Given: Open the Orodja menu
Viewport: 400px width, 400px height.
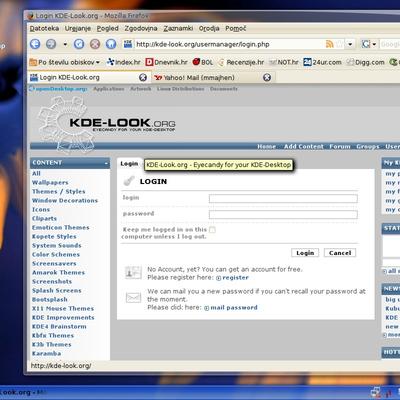Looking at the screenshot, I should [209, 28].
